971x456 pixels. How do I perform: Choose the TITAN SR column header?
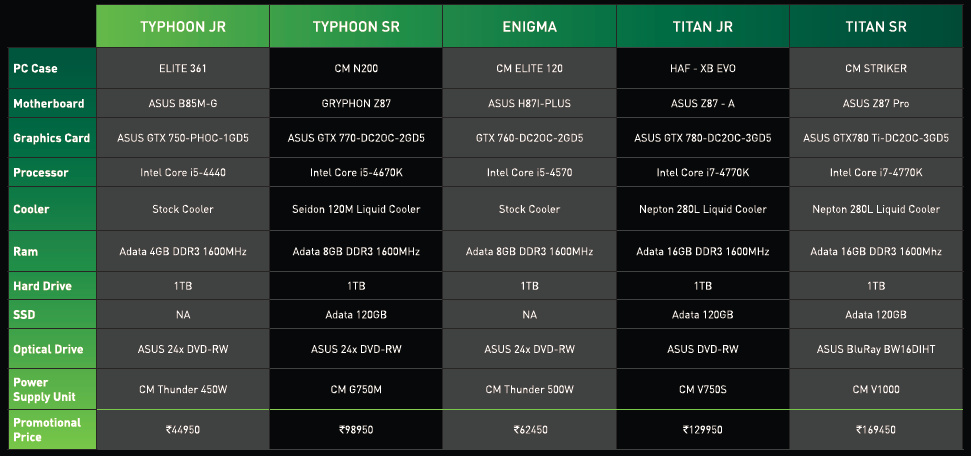(x=876, y=26)
